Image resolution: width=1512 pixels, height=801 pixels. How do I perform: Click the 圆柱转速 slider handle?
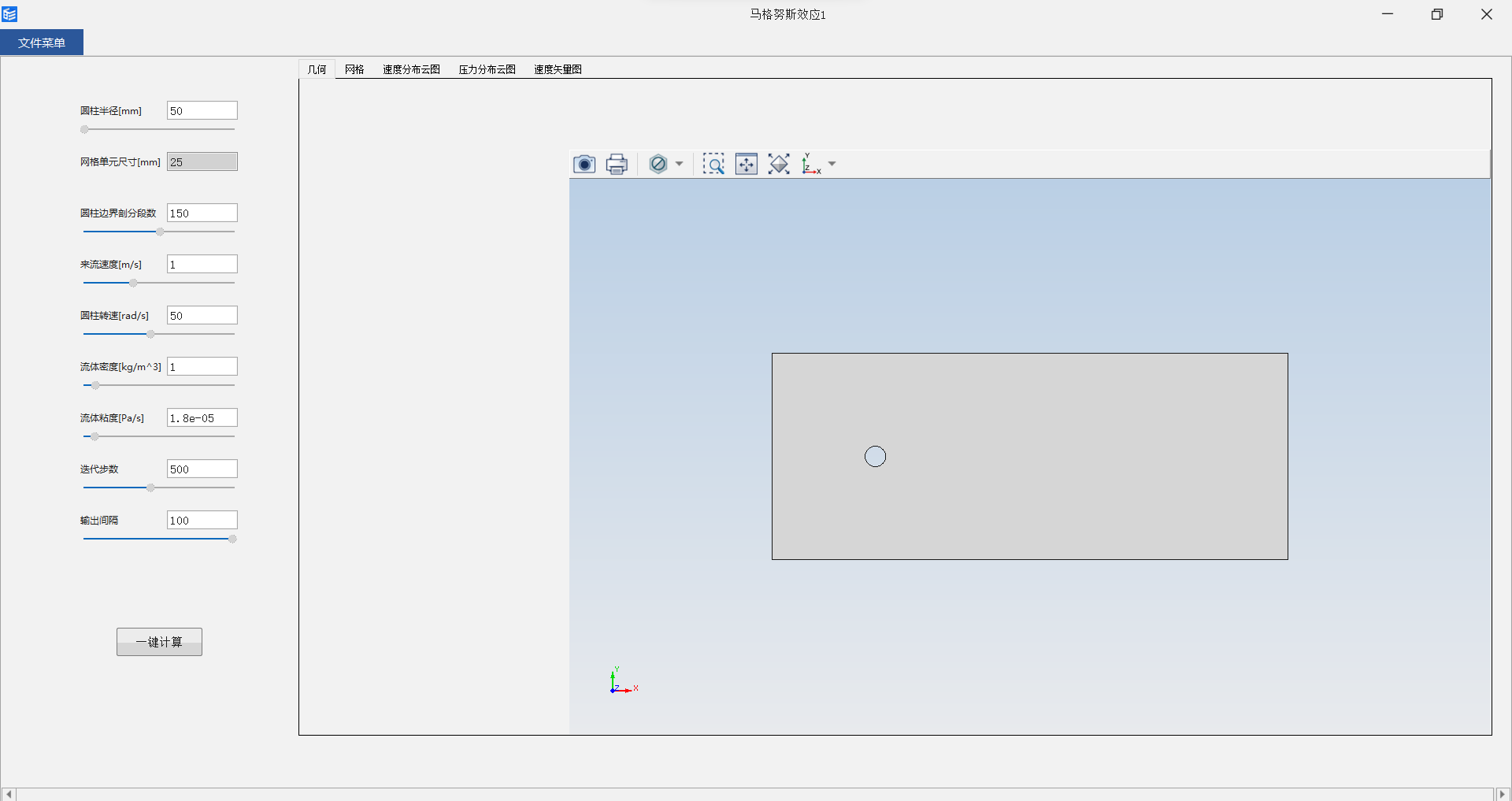click(x=150, y=334)
